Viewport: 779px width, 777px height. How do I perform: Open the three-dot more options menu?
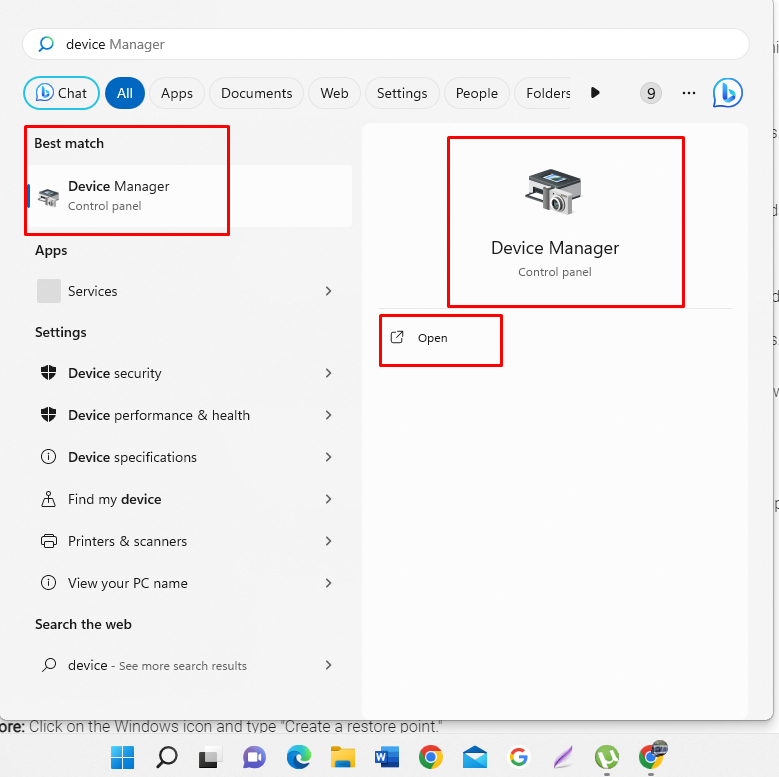pyautogui.click(x=689, y=93)
